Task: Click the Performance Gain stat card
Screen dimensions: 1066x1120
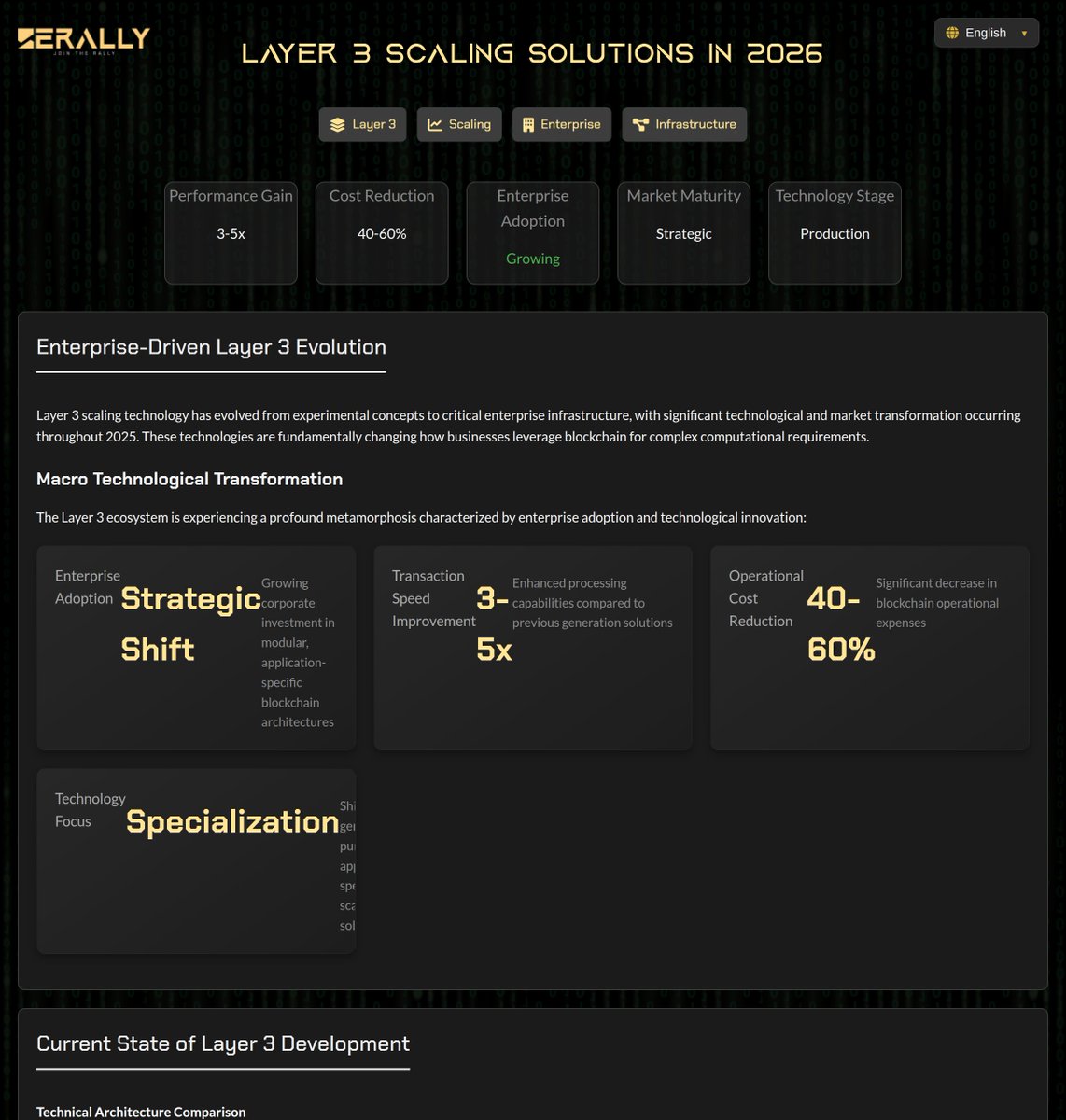Action: (x=231, y=232)
